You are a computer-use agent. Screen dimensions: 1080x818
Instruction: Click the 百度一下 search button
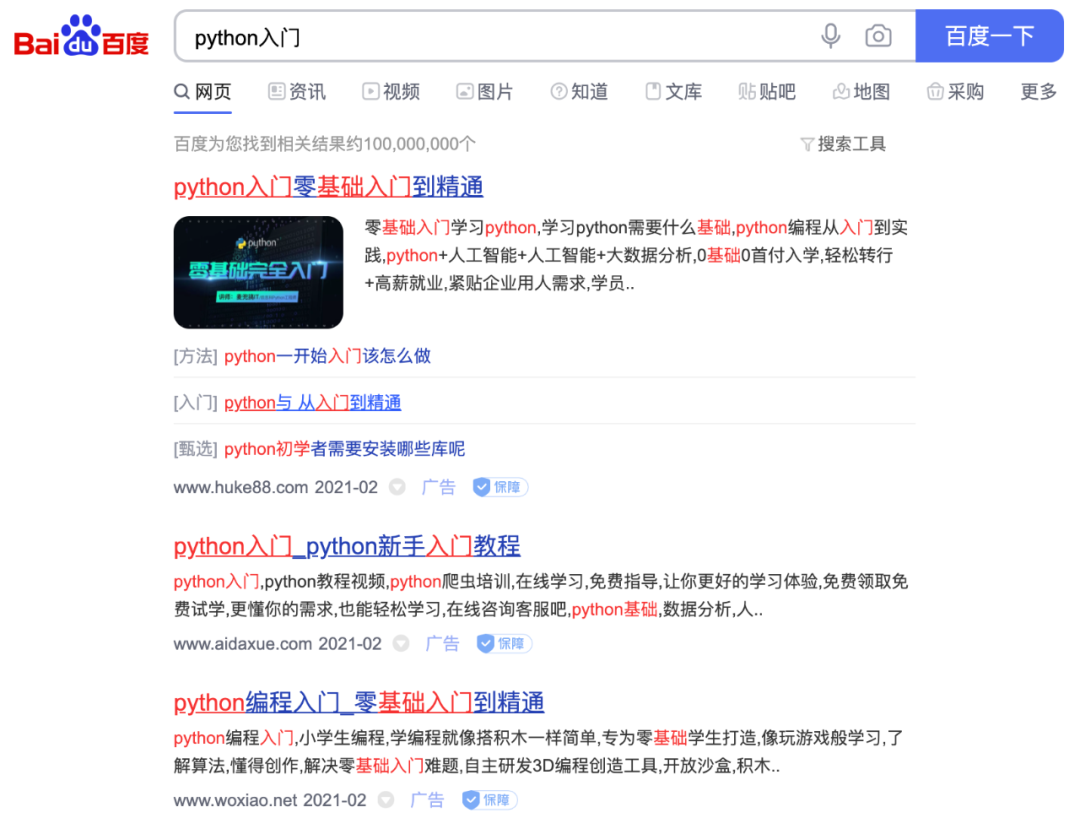click(989, 36)
